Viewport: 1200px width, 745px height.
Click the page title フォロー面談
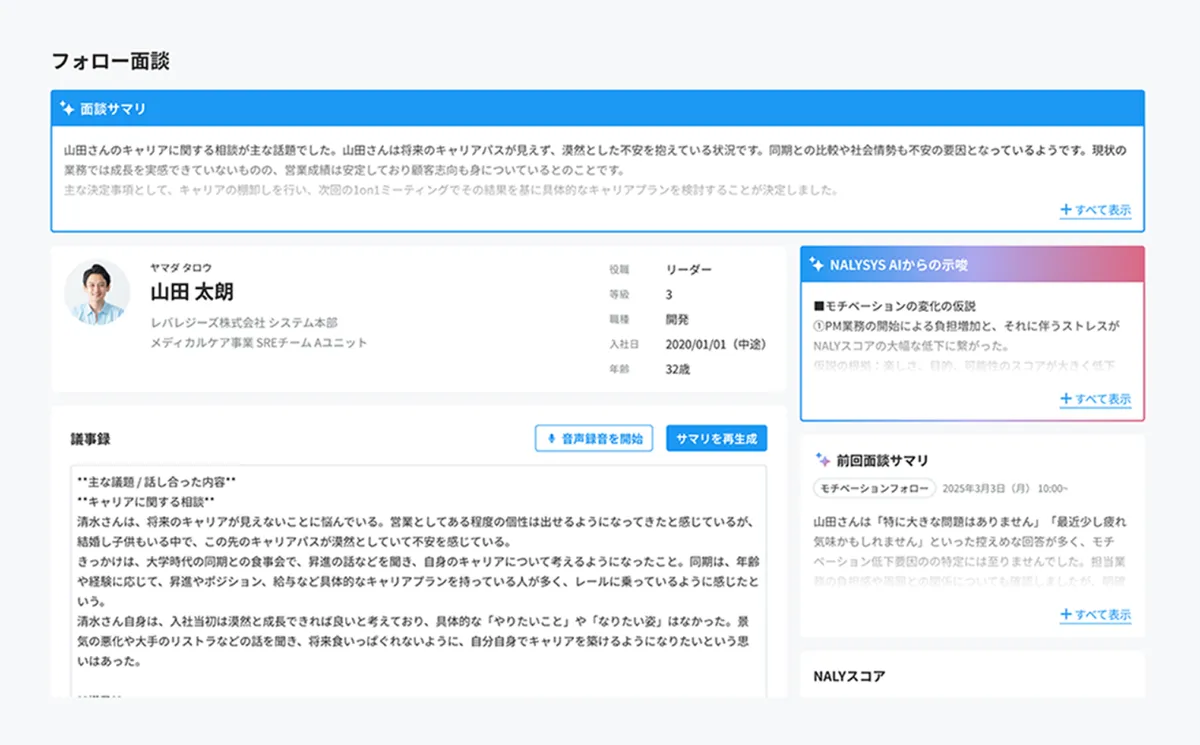111,61
